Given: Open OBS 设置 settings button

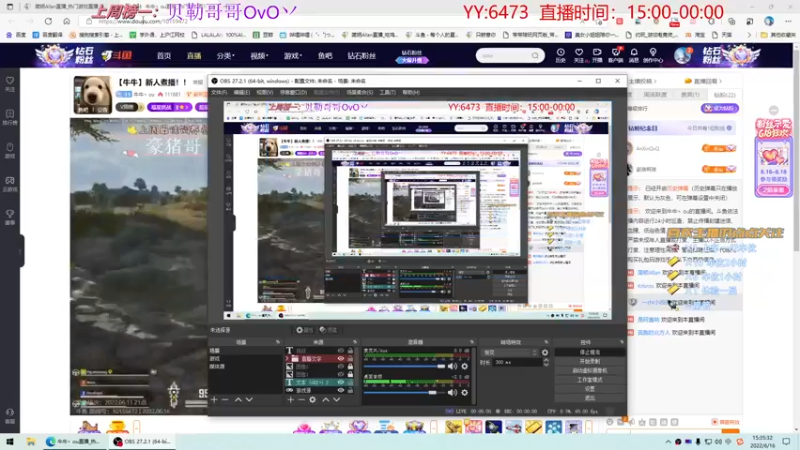Looking at the screenshot, I should (x=589, y=389).
